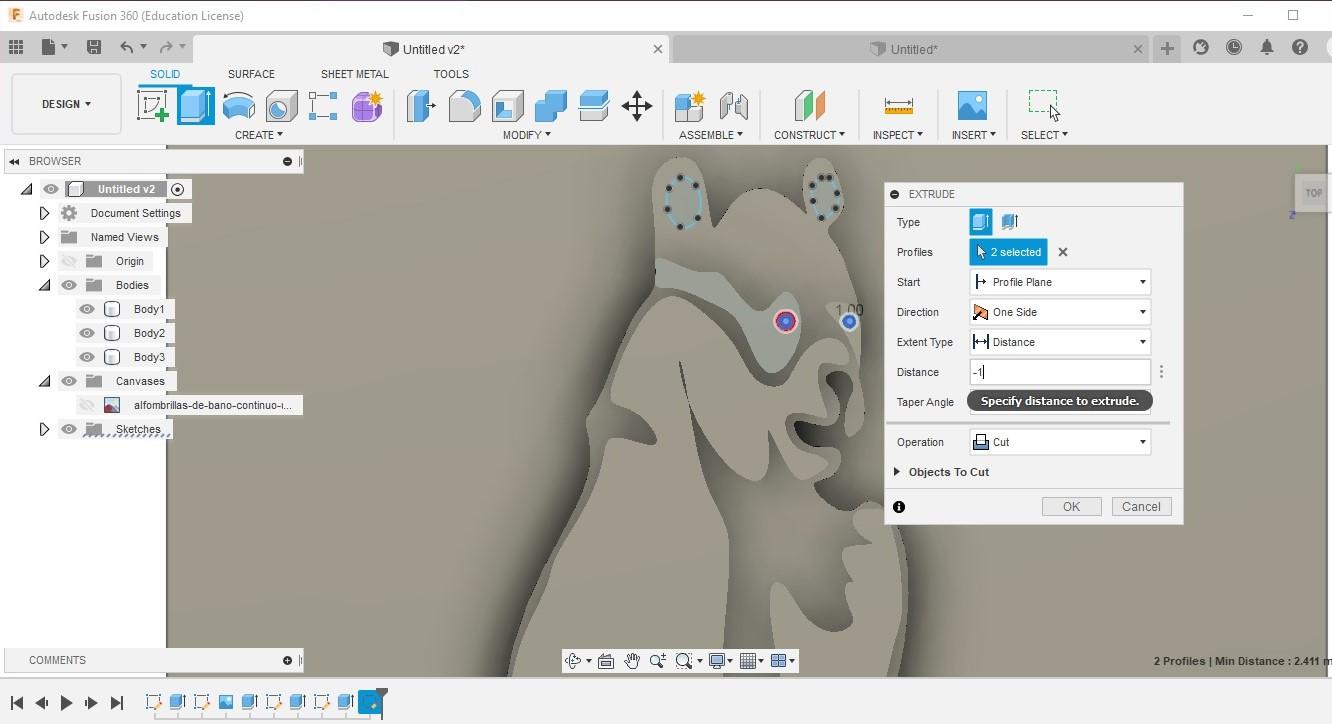Toggle Sketches folder visibility
This screenshot has height=724, width=1332.
(x=69, y=429)
